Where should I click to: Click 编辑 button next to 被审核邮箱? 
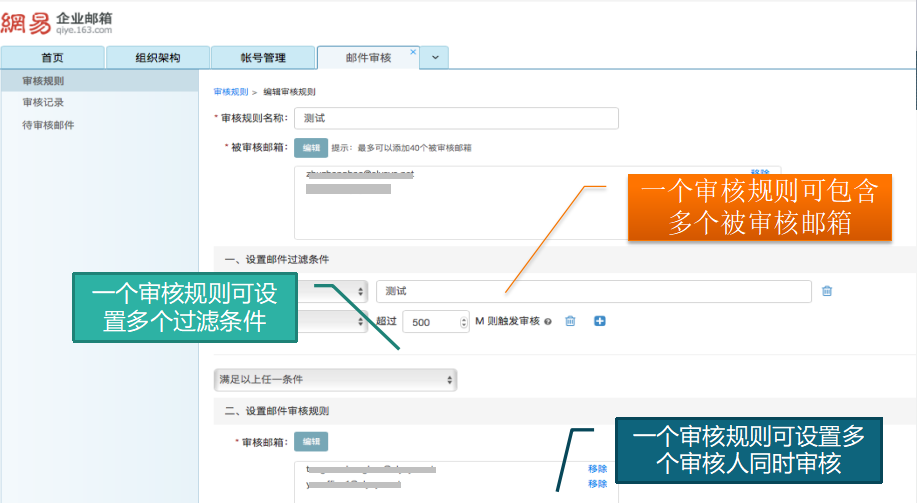[x=311, y=148]
